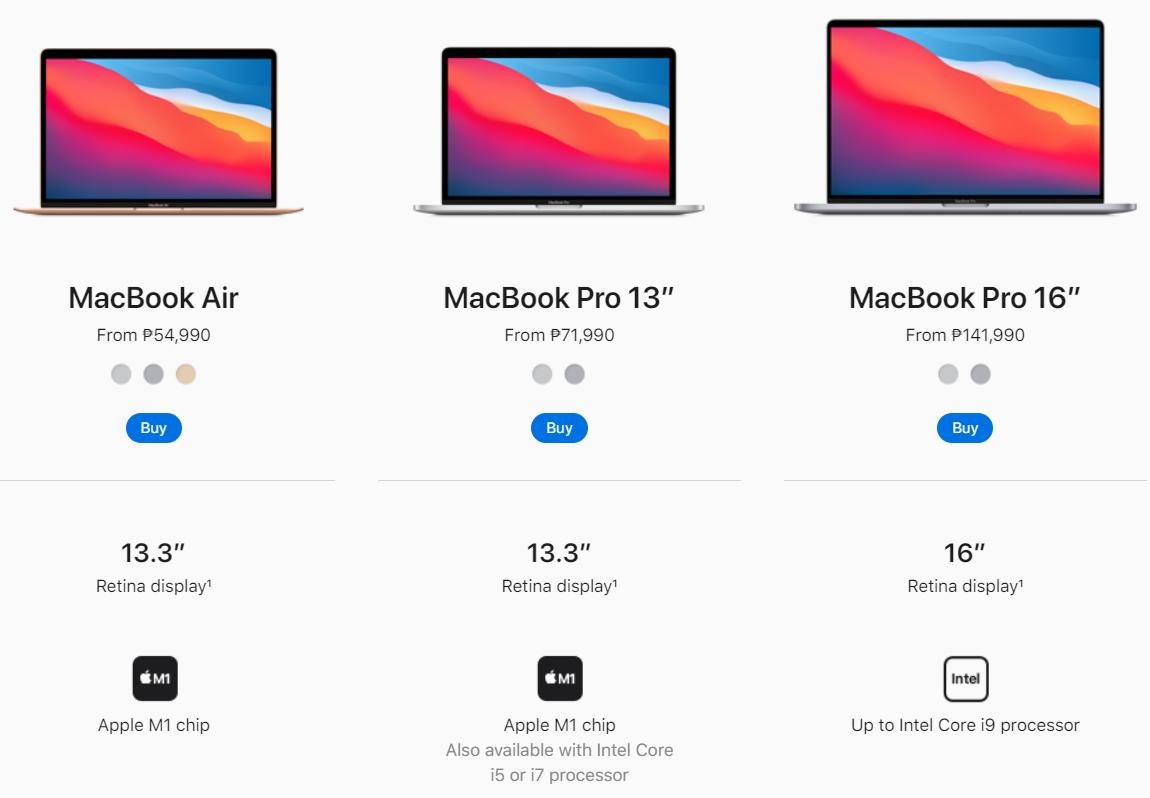Select the gold color swatch for MacBook Air
The image size is (1150, 798).
(186, 374)
